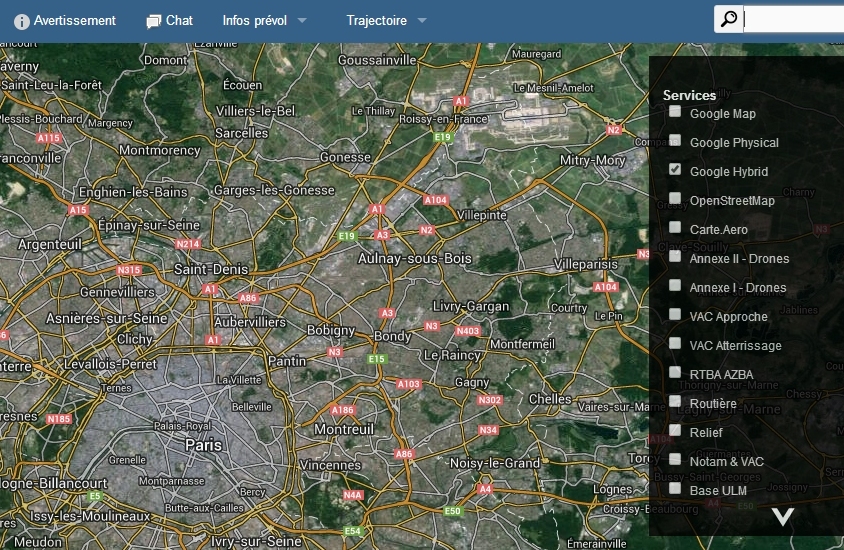Enable Annexe II - Drones checkbox
Screen dimensions: 844x550
point(674,257)
